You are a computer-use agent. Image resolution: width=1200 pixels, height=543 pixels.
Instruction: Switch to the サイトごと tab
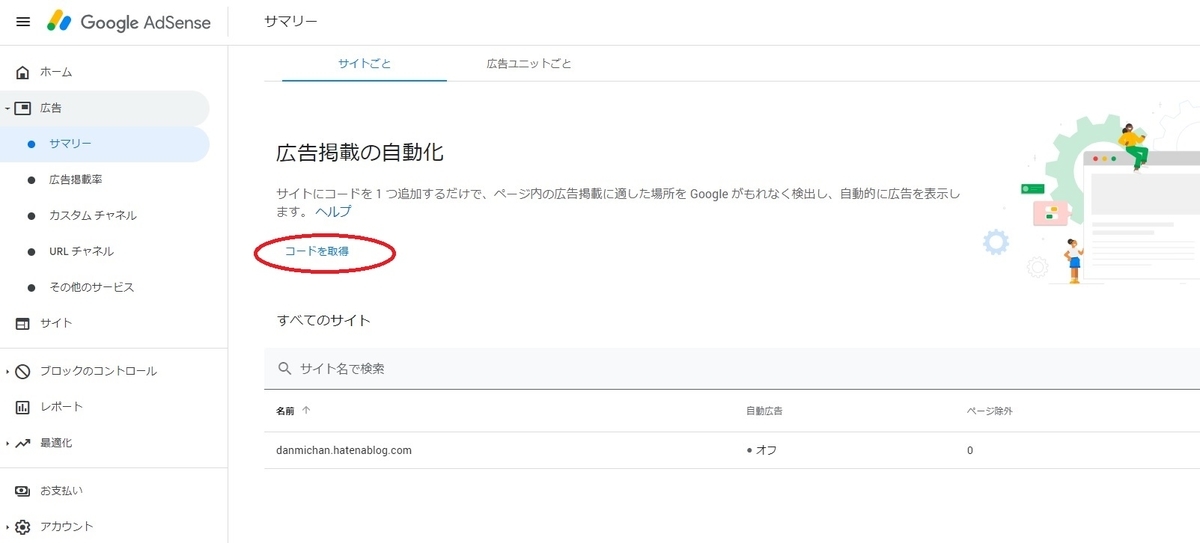click(364, 63)
